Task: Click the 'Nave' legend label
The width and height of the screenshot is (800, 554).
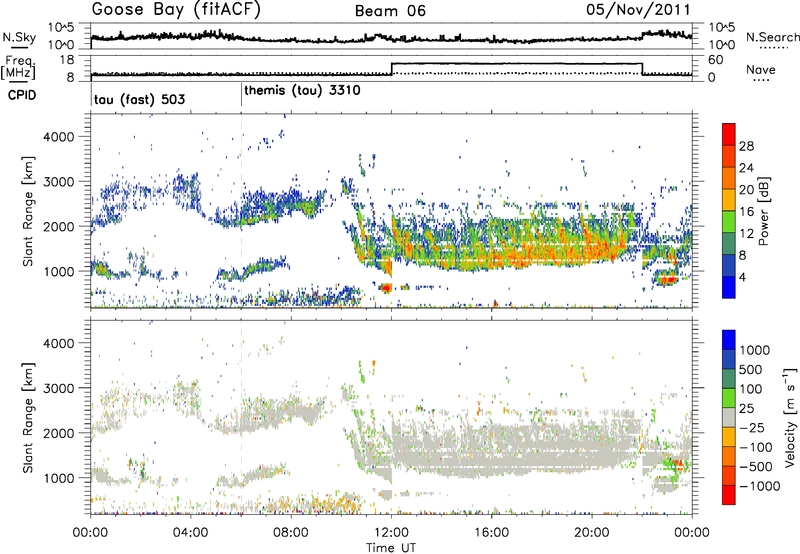Action: [760, 70]
